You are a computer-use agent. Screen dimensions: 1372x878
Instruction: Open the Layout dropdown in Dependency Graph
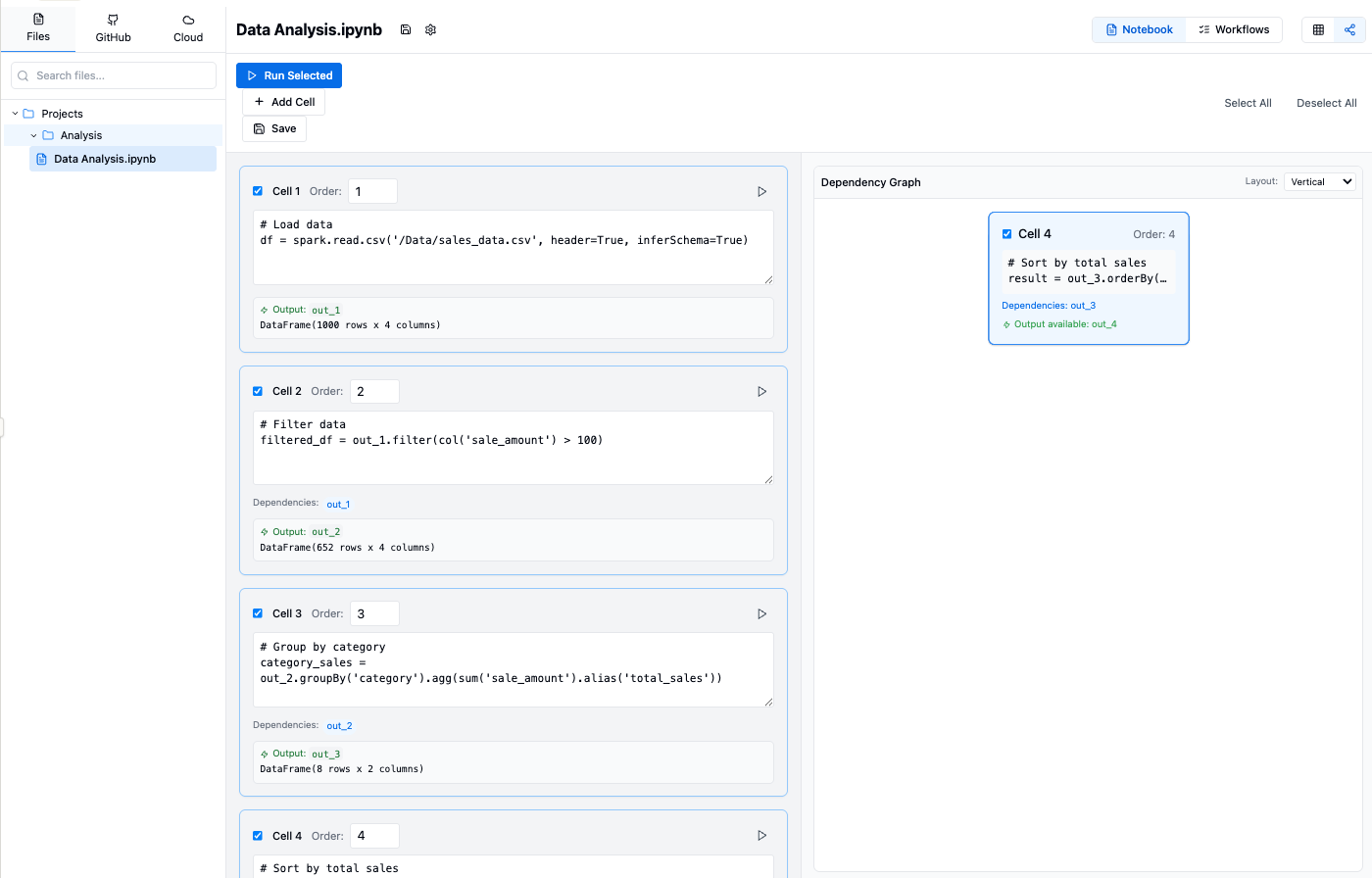(1319, 181)
